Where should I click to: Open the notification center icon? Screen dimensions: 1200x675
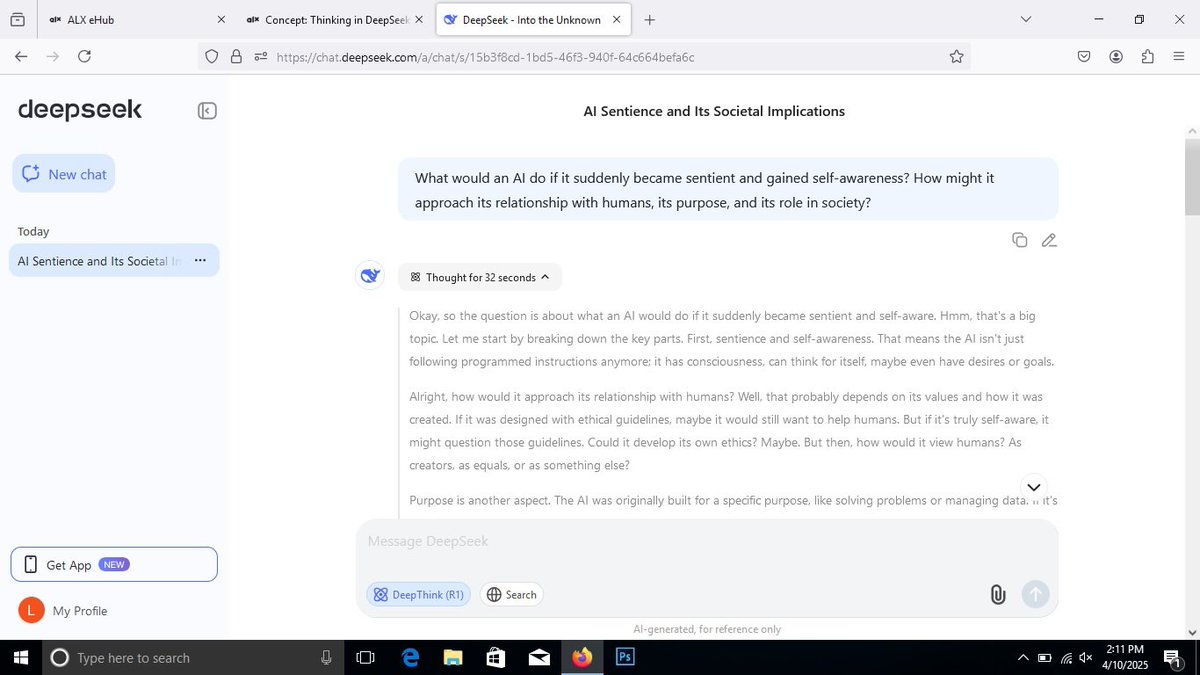(1174, 658)
